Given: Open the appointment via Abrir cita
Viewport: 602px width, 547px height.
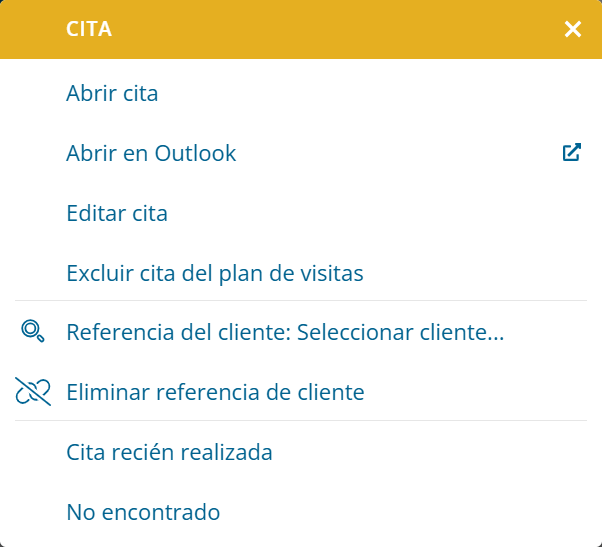Looking at the screenshot, I should (301, 93).
